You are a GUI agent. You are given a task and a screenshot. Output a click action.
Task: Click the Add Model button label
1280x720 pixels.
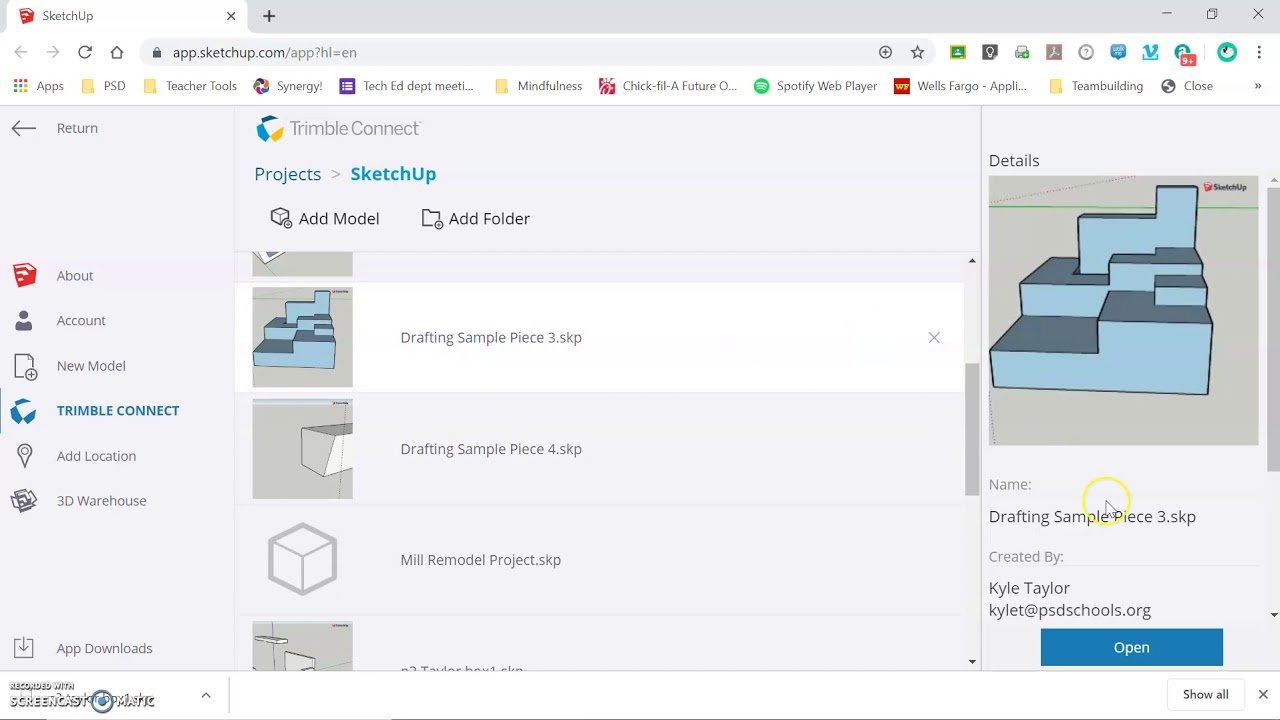click(x=339, y=218)
